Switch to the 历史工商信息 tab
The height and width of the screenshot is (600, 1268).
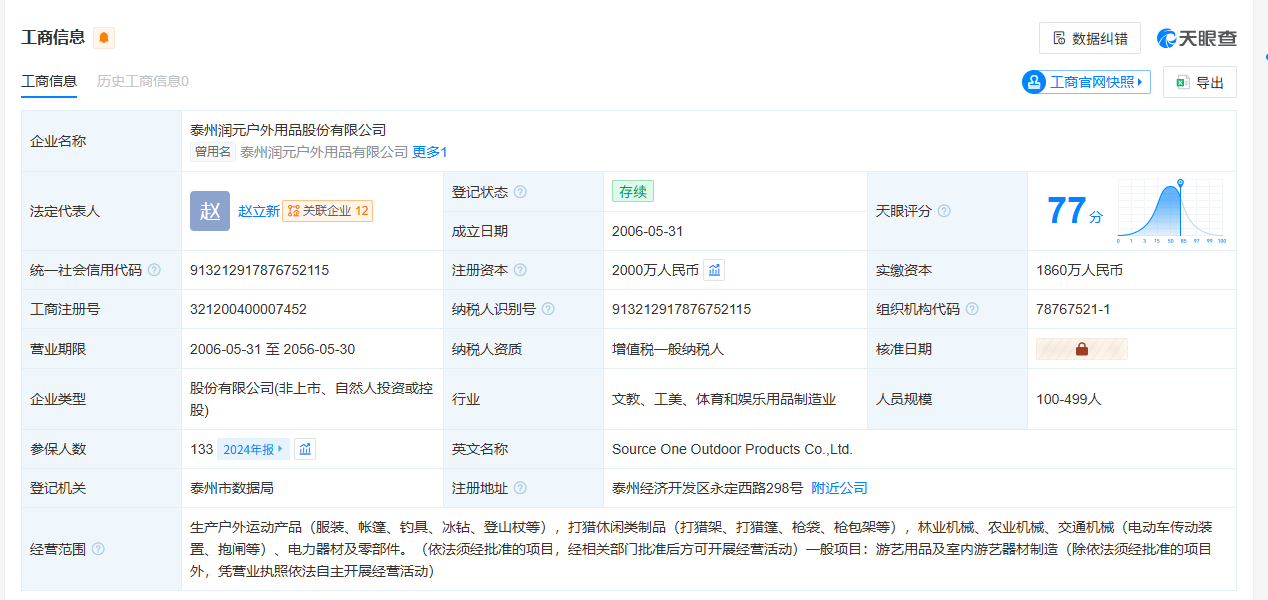[142, 81]
